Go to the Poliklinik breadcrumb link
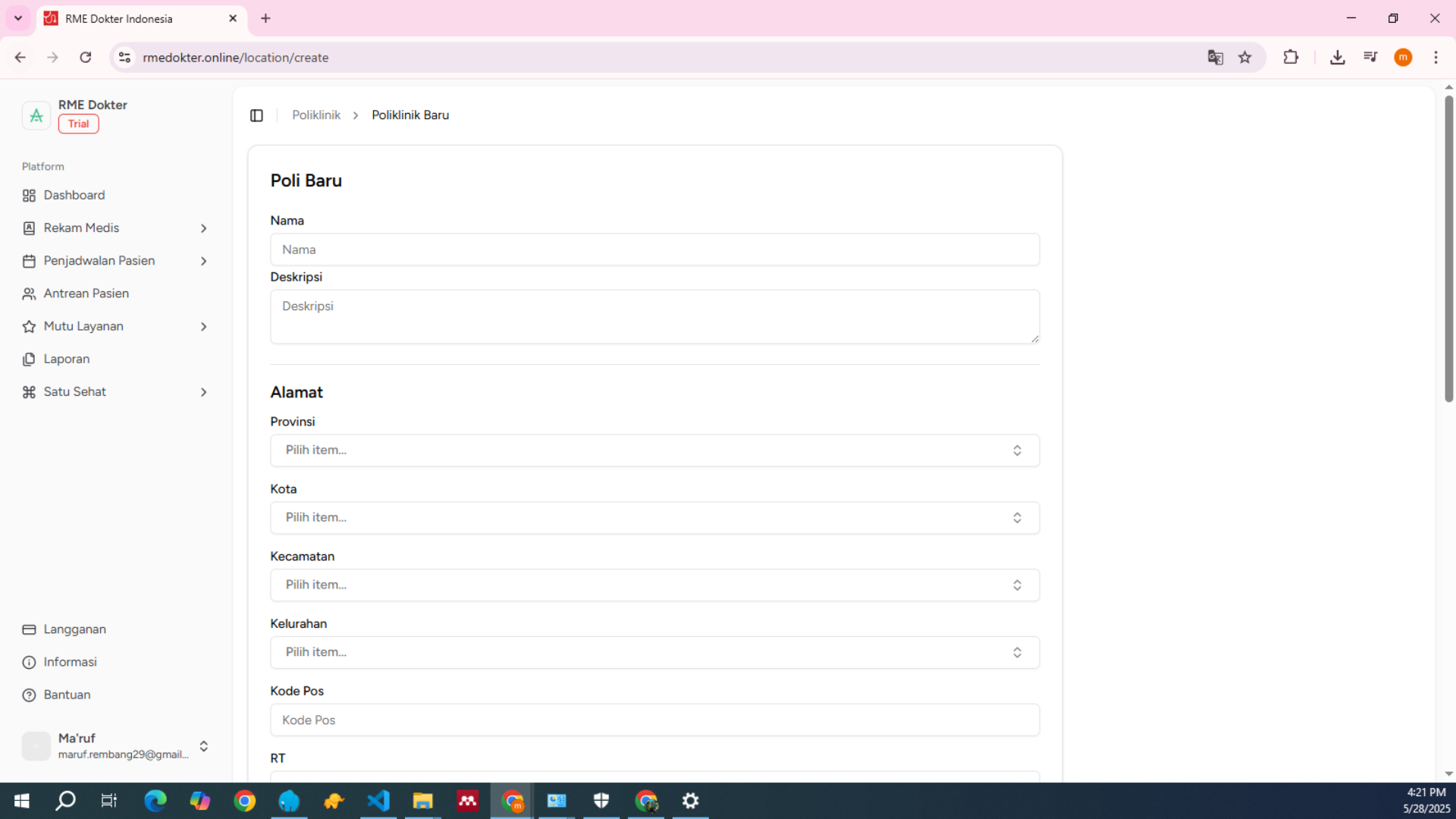Viewport: 1456px width, 819px height. tap(315, 115)
